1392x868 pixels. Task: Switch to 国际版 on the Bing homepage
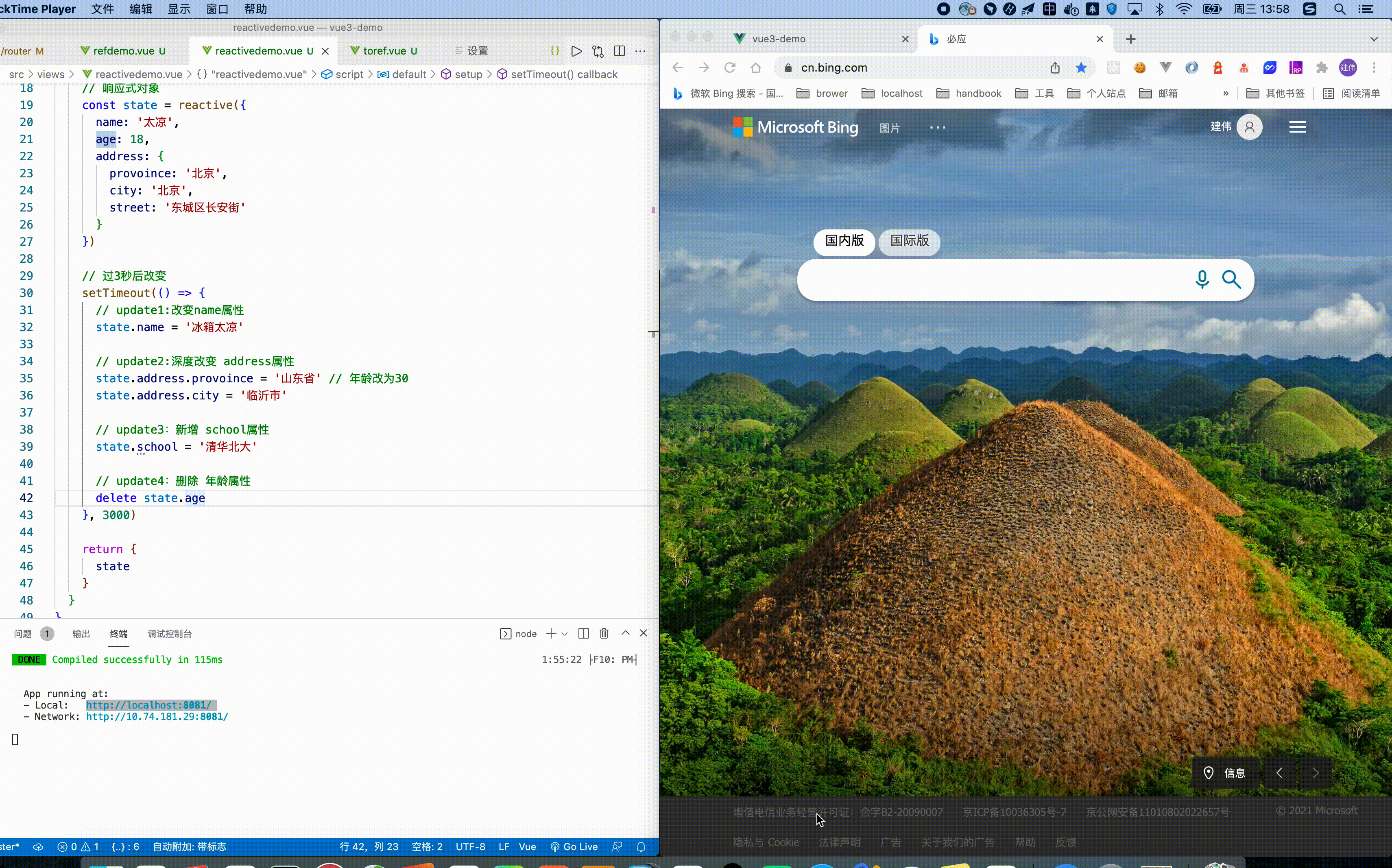[x=909, y=242]
